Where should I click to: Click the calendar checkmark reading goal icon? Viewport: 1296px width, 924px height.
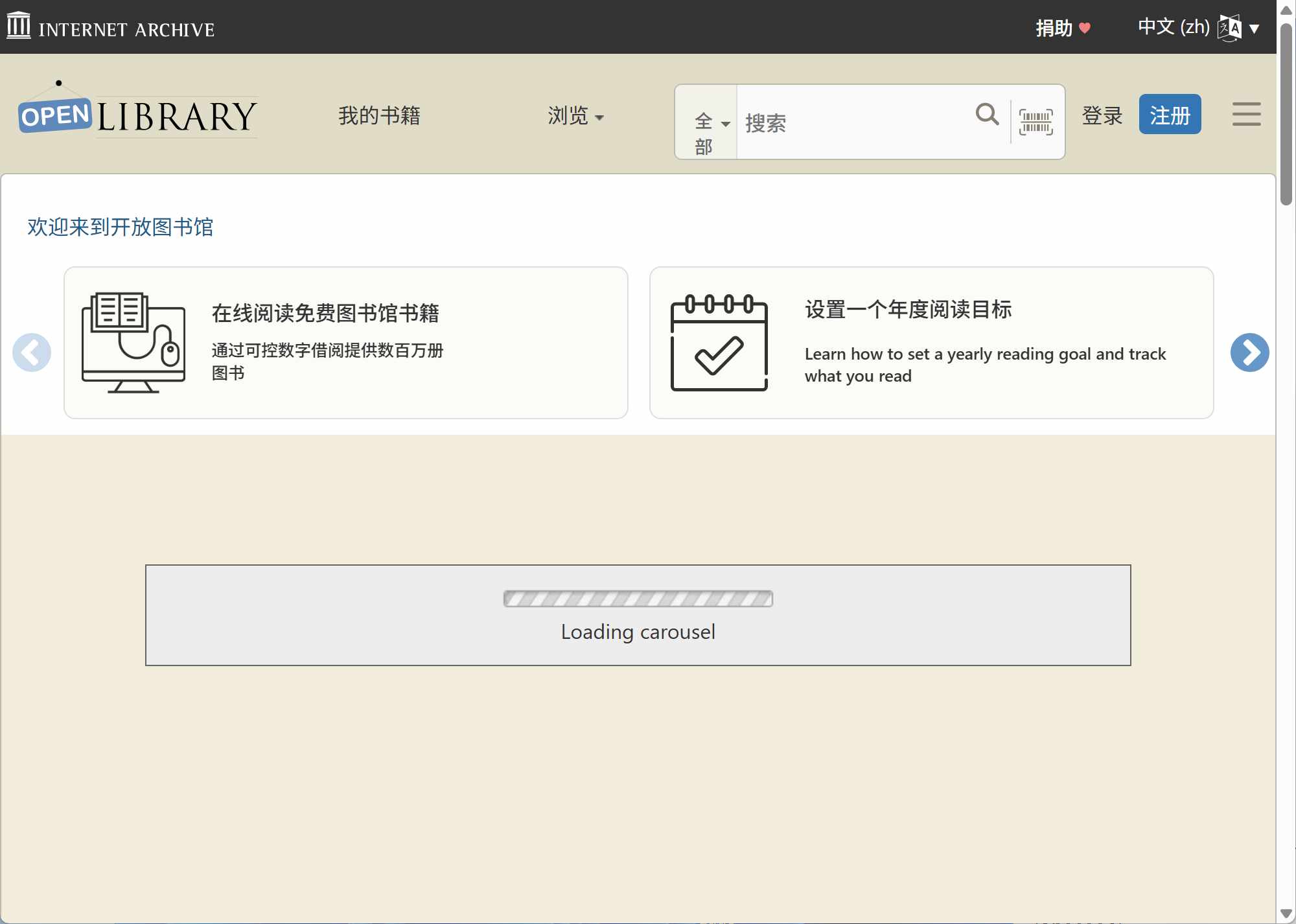tap(719, 342)
